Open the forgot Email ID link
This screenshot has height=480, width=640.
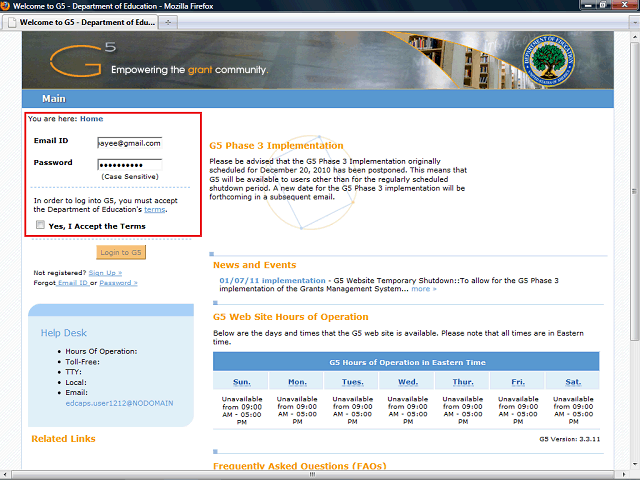72,283
